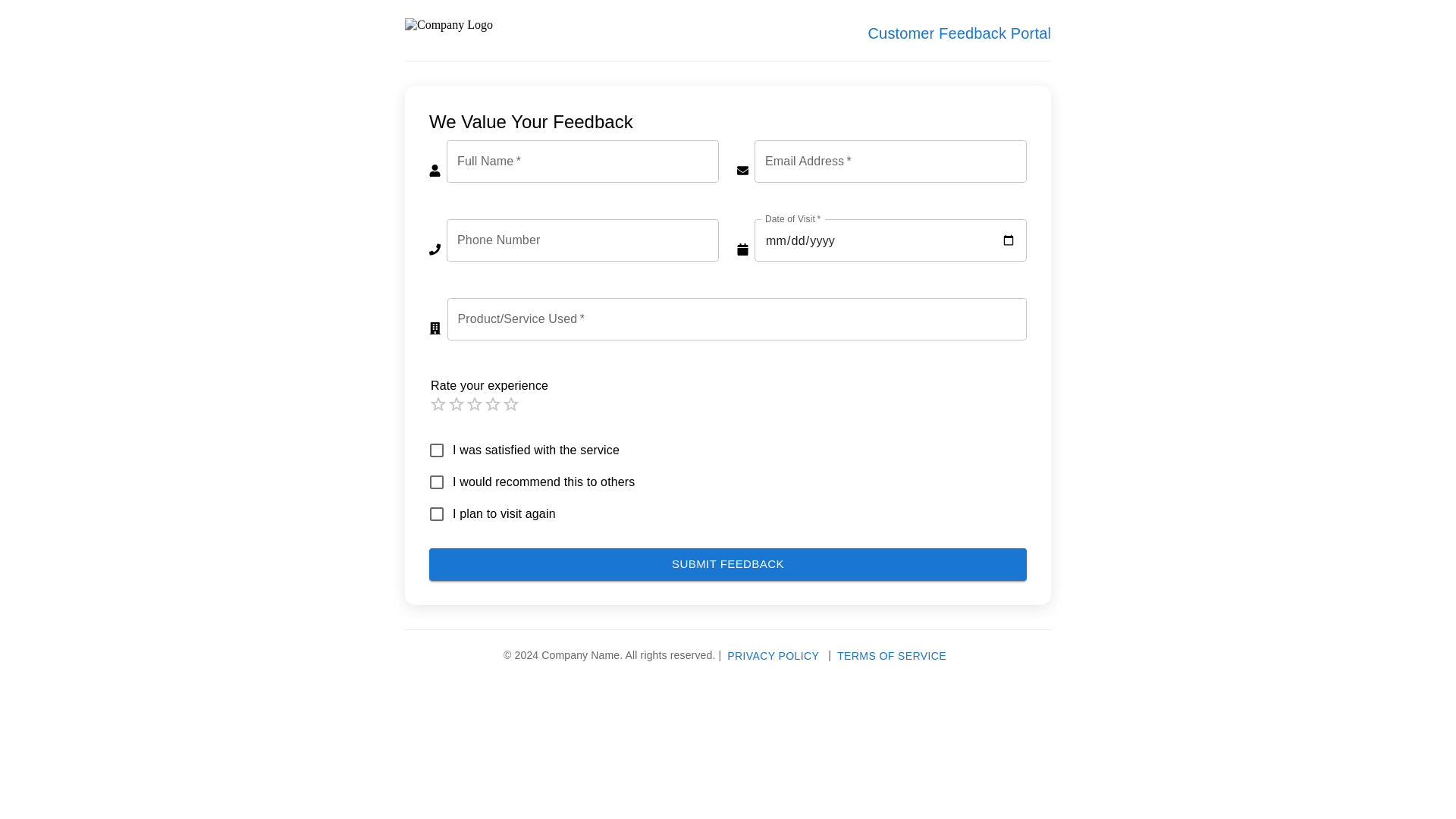
Task: Select the Phone Number text field
Action: [582, 240]
